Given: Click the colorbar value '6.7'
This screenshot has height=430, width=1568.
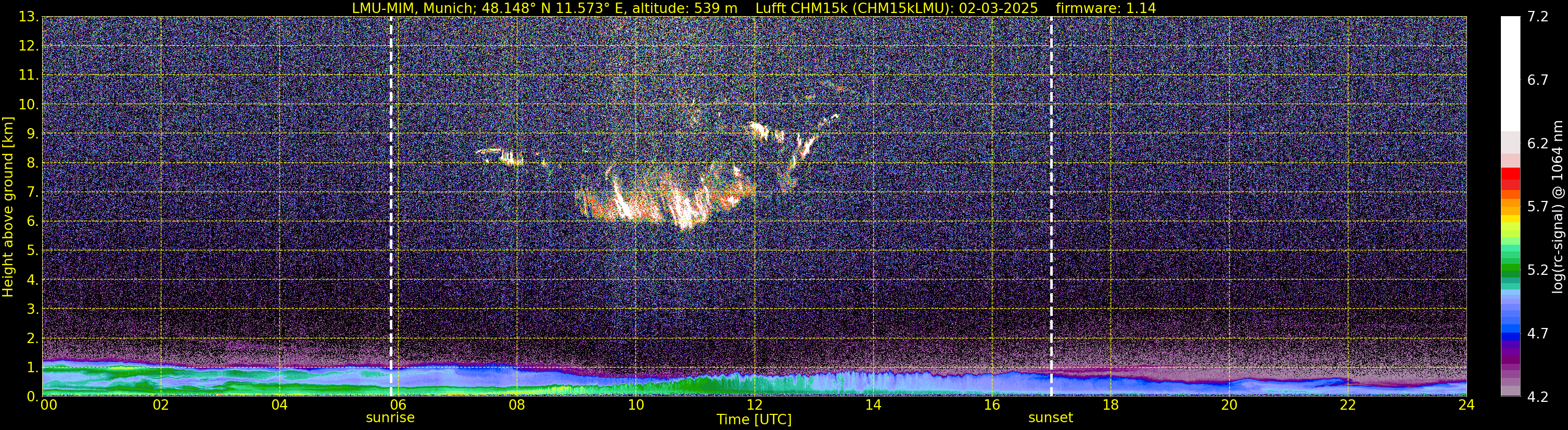Looking at the screenshot, I should [1538, 80].
